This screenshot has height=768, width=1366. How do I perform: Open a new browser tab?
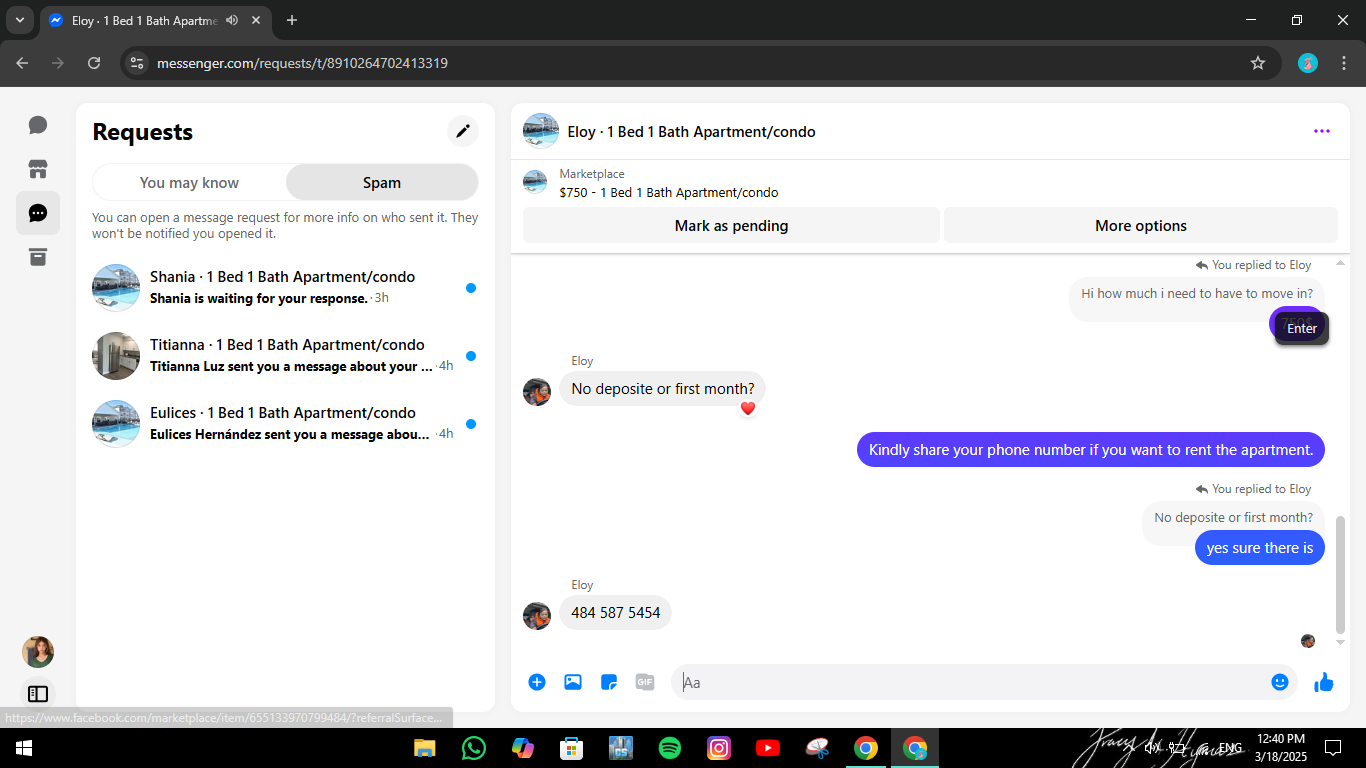292,20
